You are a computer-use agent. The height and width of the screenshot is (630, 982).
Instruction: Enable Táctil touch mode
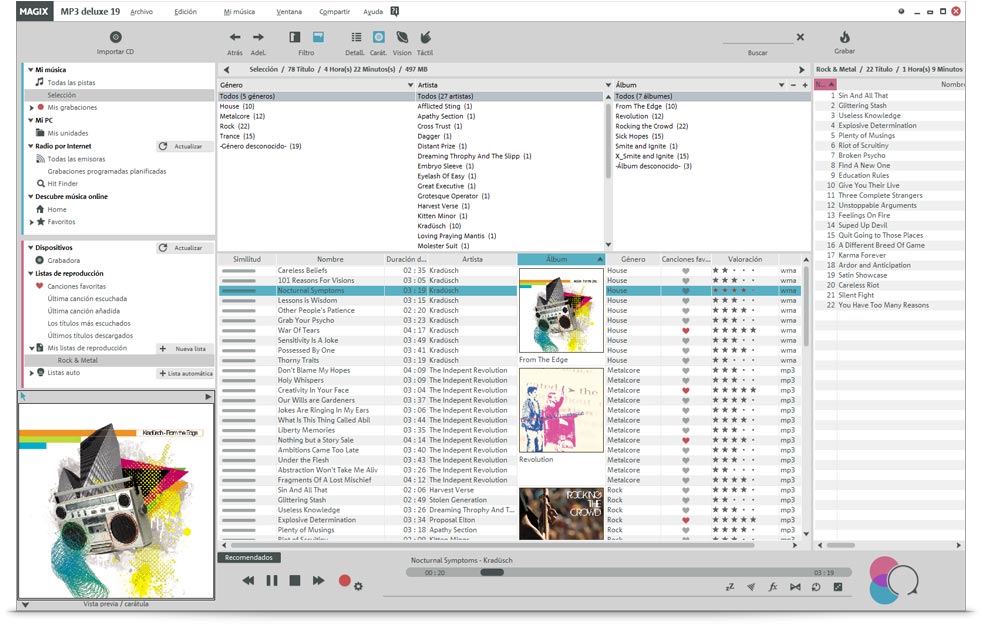click(425, 37)
